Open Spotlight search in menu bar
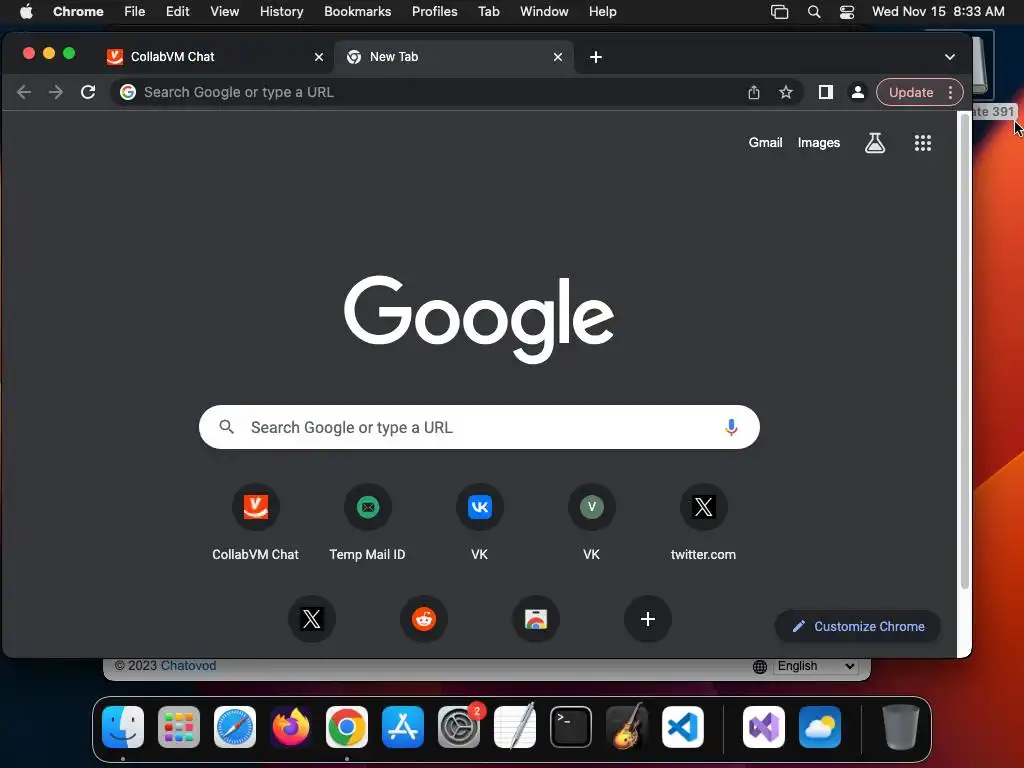The width and height of the screenshot is (1024, 768). pos(814,12)
